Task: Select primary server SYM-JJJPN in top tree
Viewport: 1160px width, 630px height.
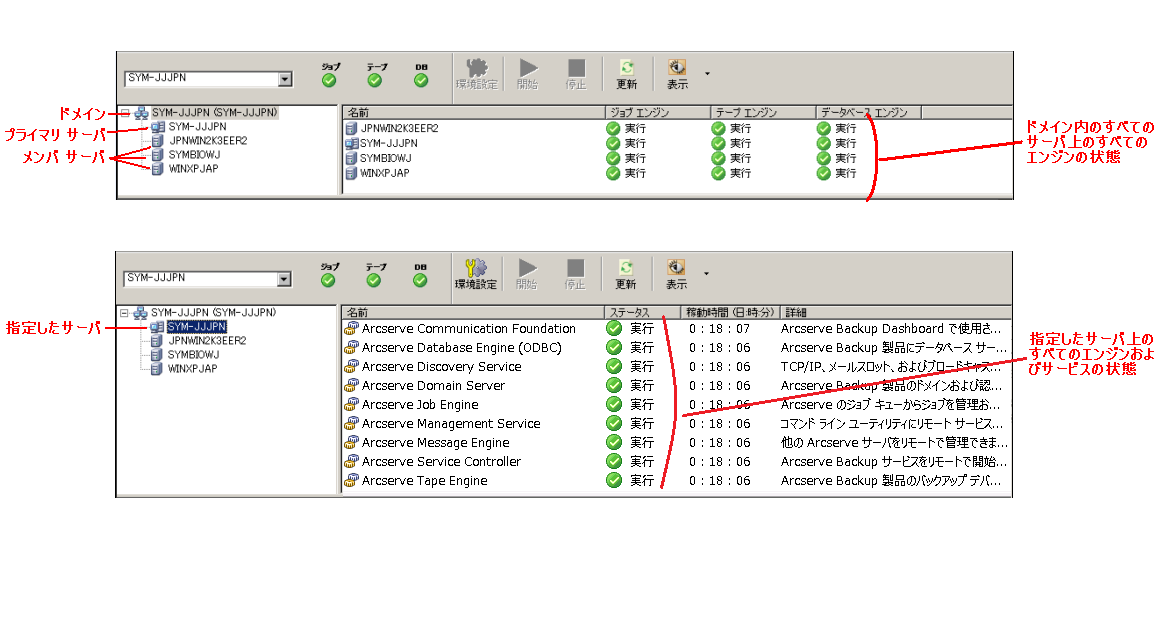Action: pos(198,127)
